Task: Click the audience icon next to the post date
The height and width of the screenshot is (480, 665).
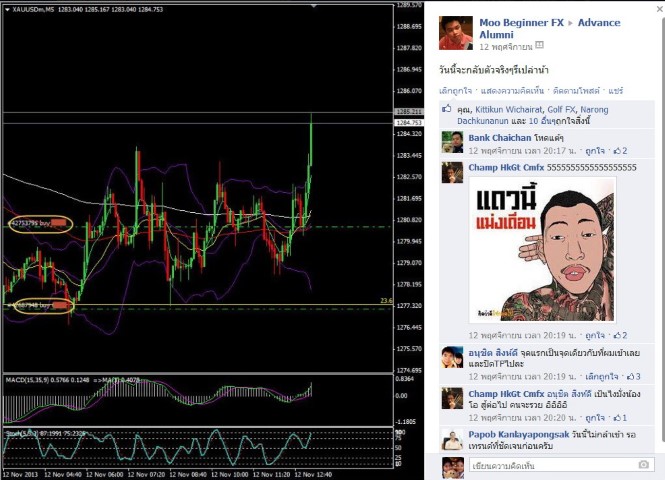Action: (x=539, y=45)
